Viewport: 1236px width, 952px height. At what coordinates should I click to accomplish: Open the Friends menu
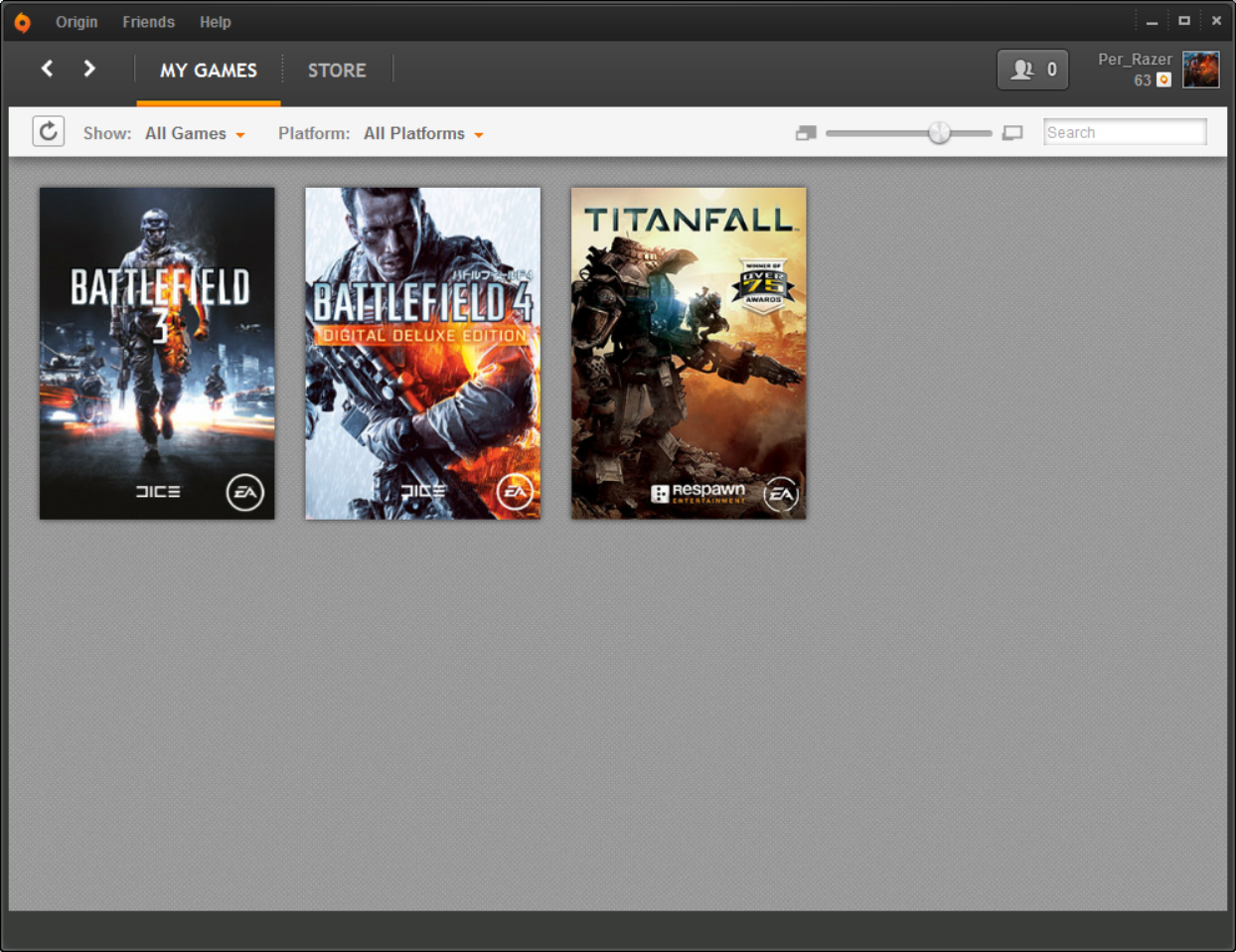coord(148,22)
